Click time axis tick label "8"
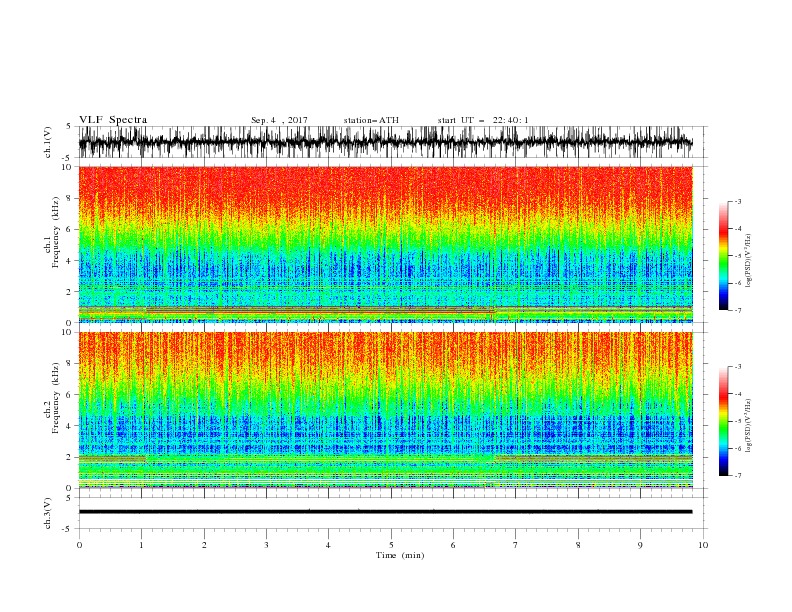Viewport: 792px width, 612px height. click(x=578, y=545)
